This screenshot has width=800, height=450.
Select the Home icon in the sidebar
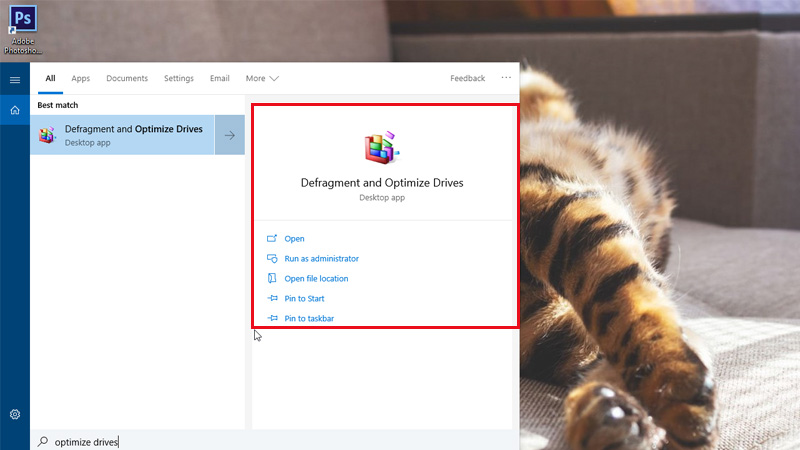15,110
